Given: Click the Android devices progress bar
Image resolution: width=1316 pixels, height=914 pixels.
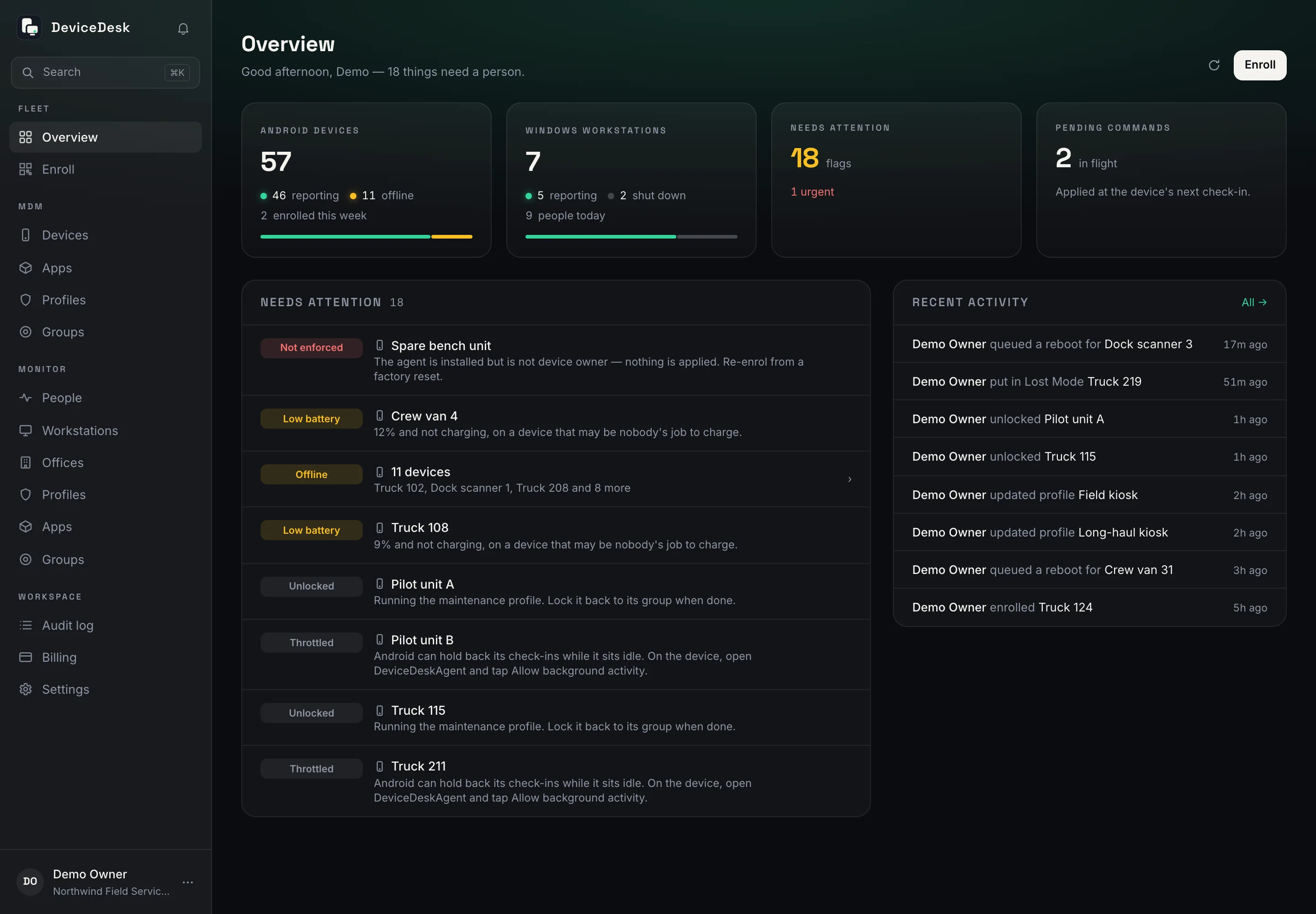Looking at the screenshot, I should point(366,237).
